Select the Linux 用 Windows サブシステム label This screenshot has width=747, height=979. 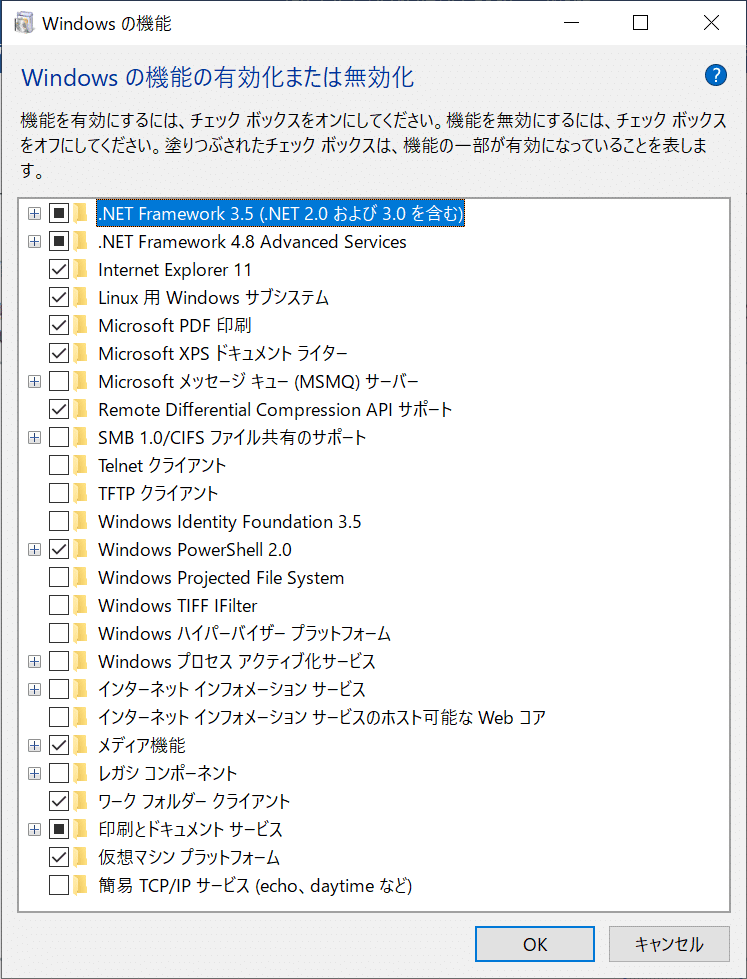pyautogui.click(x=214, y=298)
